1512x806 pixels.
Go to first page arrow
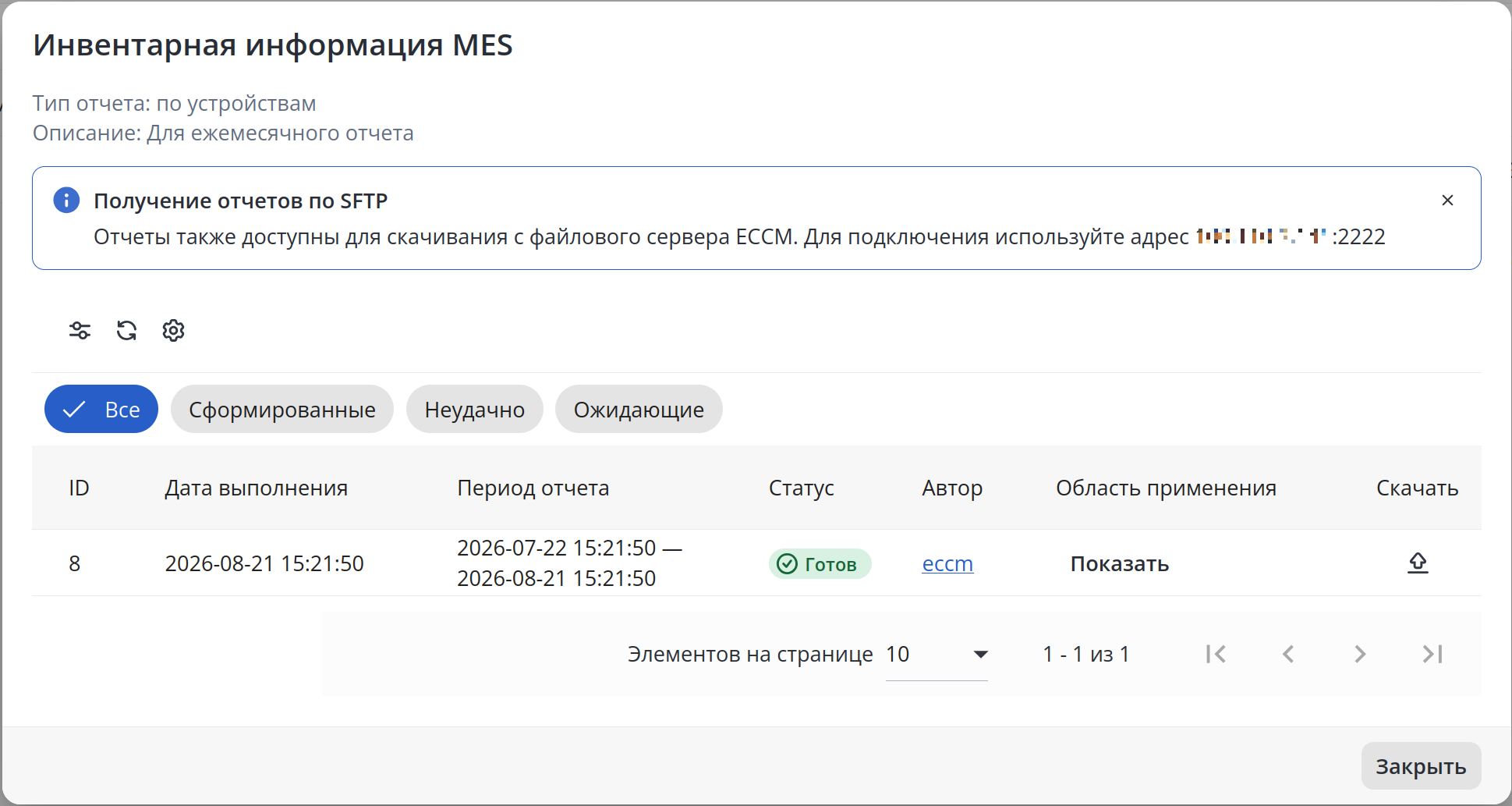click(x=1216, y=654)
